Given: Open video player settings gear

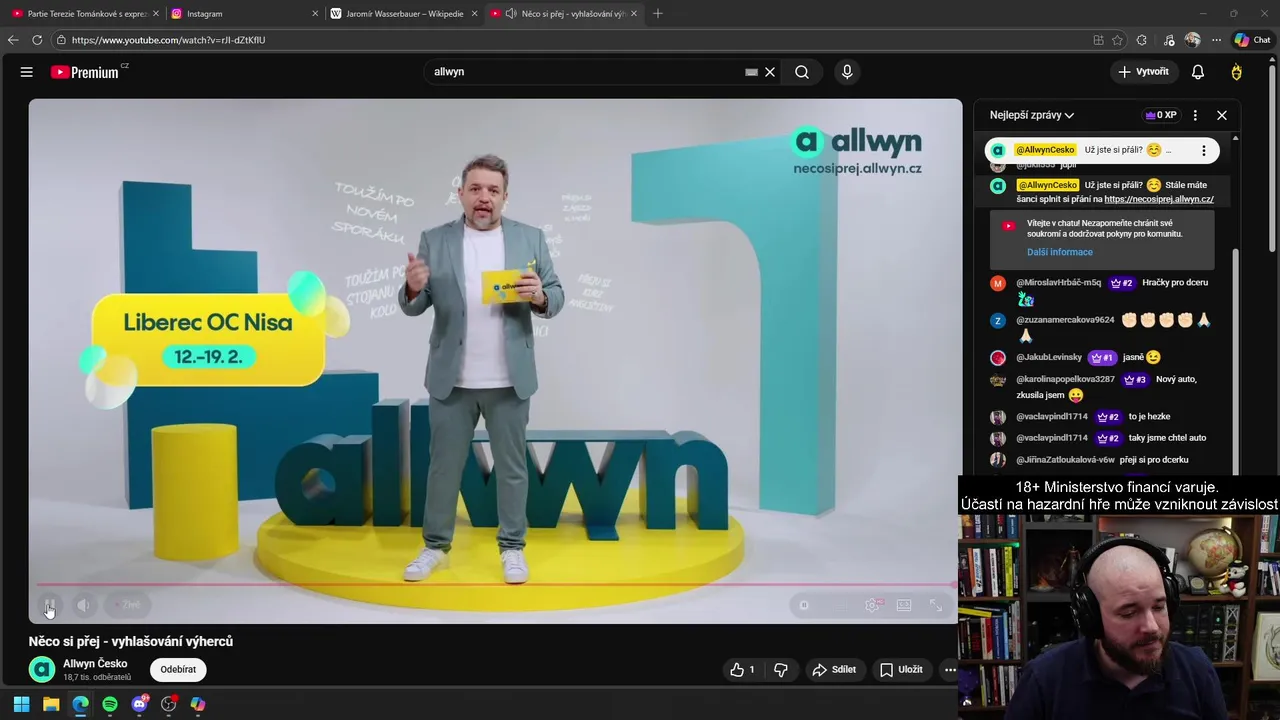Looking at the screenshot, I should [872, 605].
